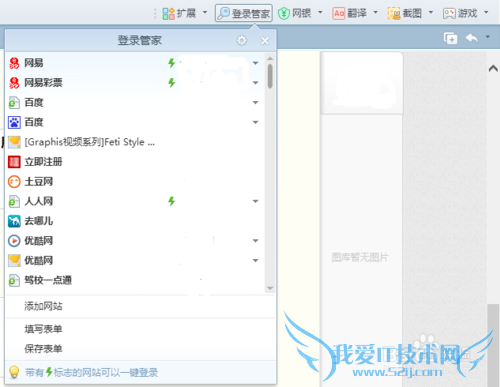Screen dimensions: 500x387
Task: Expand the 游戏 dropdown arrow
Action: click(486, 12)
